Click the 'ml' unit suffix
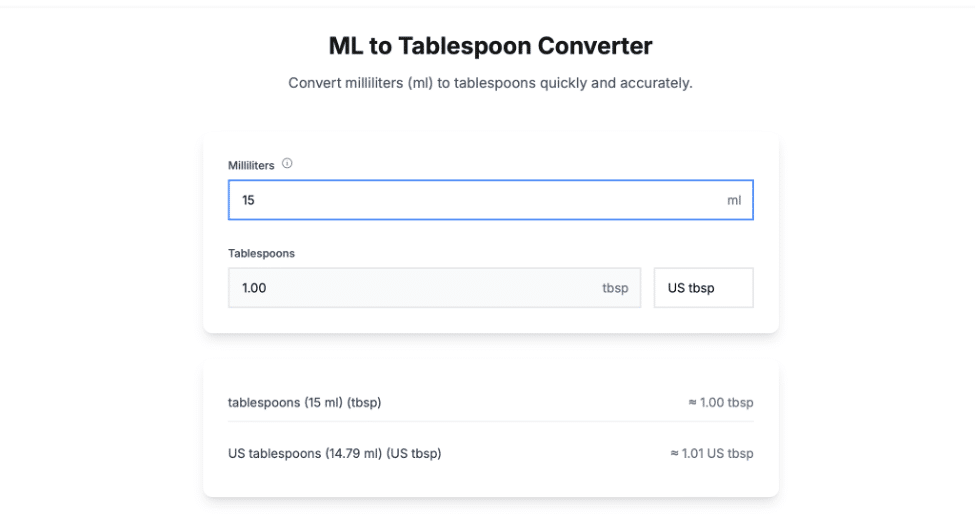Image resolution: width=977 pixels, height=520 pixels. tap(734, 201)
